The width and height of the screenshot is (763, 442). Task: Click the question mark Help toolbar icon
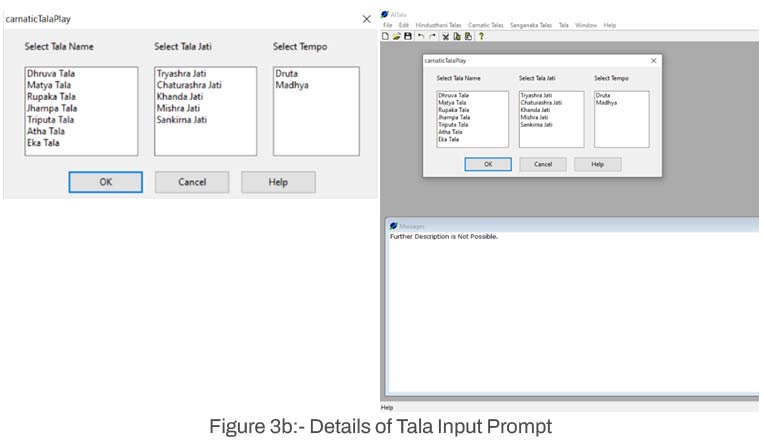(481, 36)
